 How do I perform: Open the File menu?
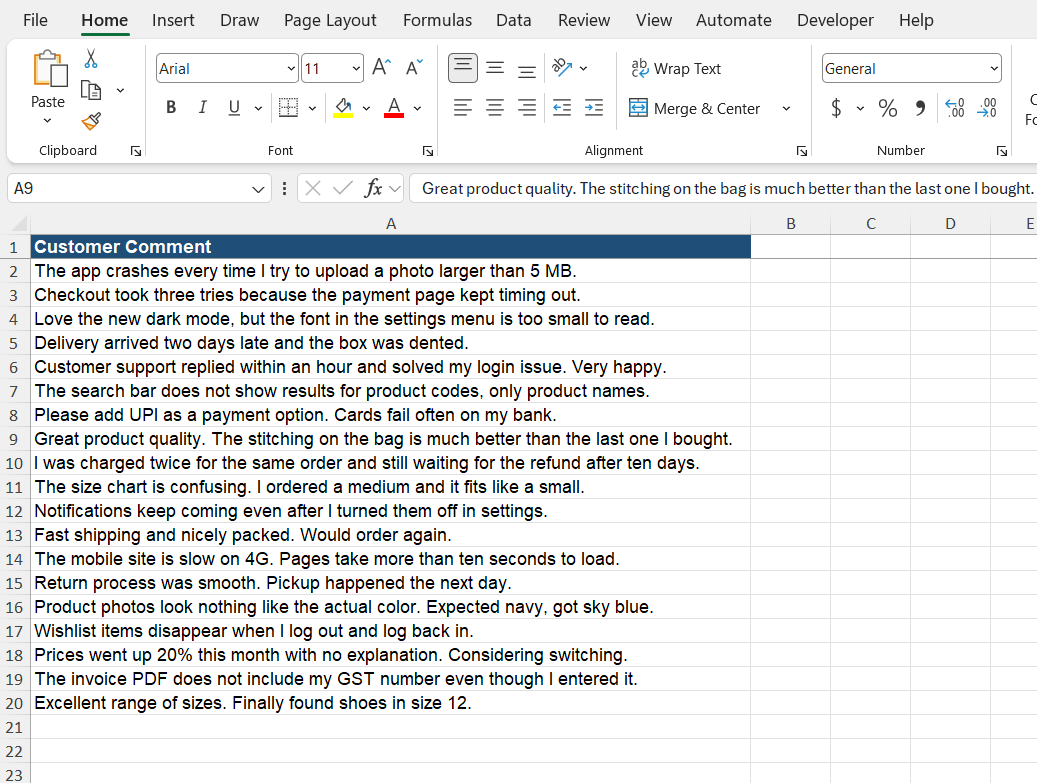click(35, 21)
